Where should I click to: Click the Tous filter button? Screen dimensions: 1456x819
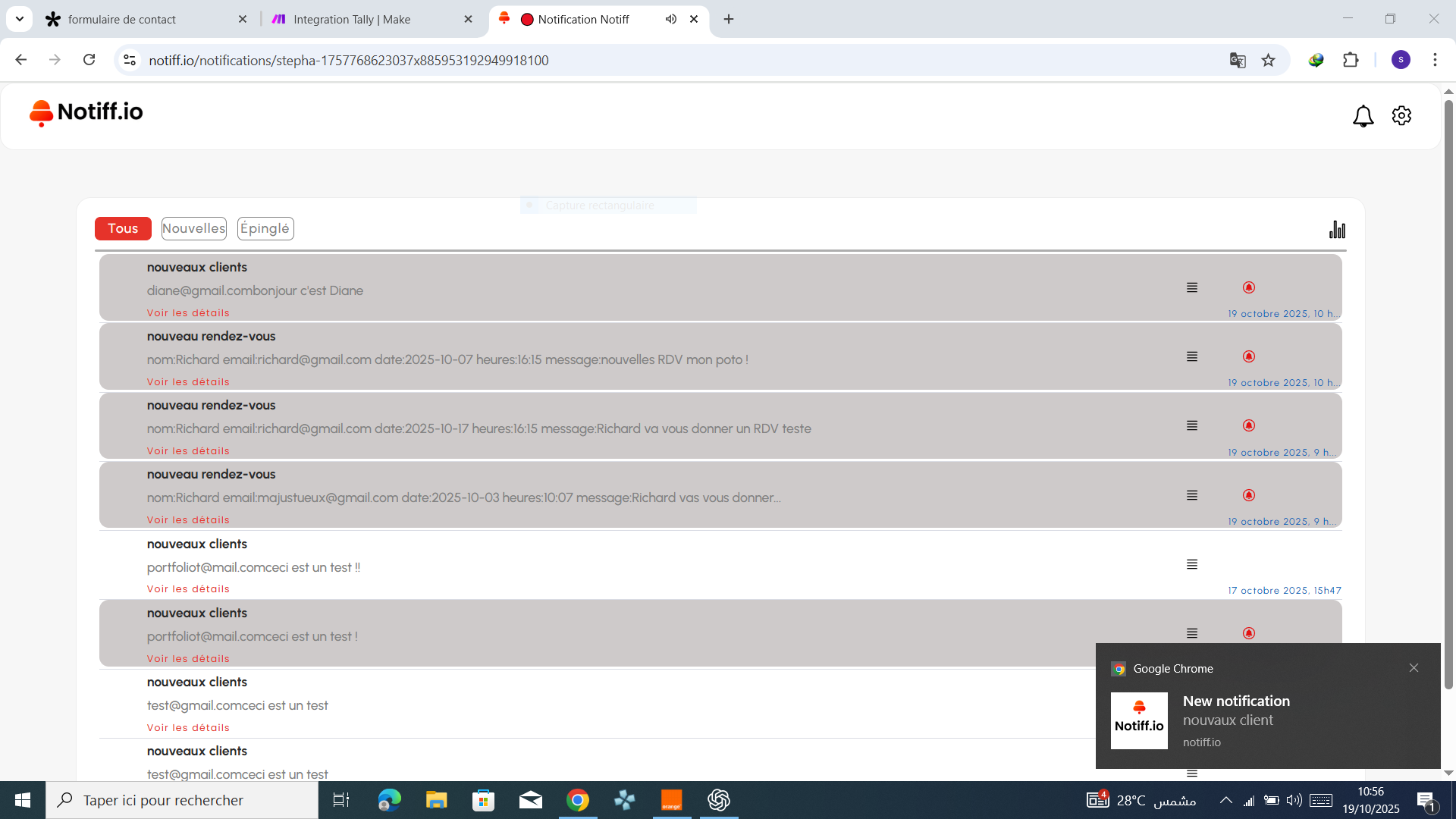[123, 228]
